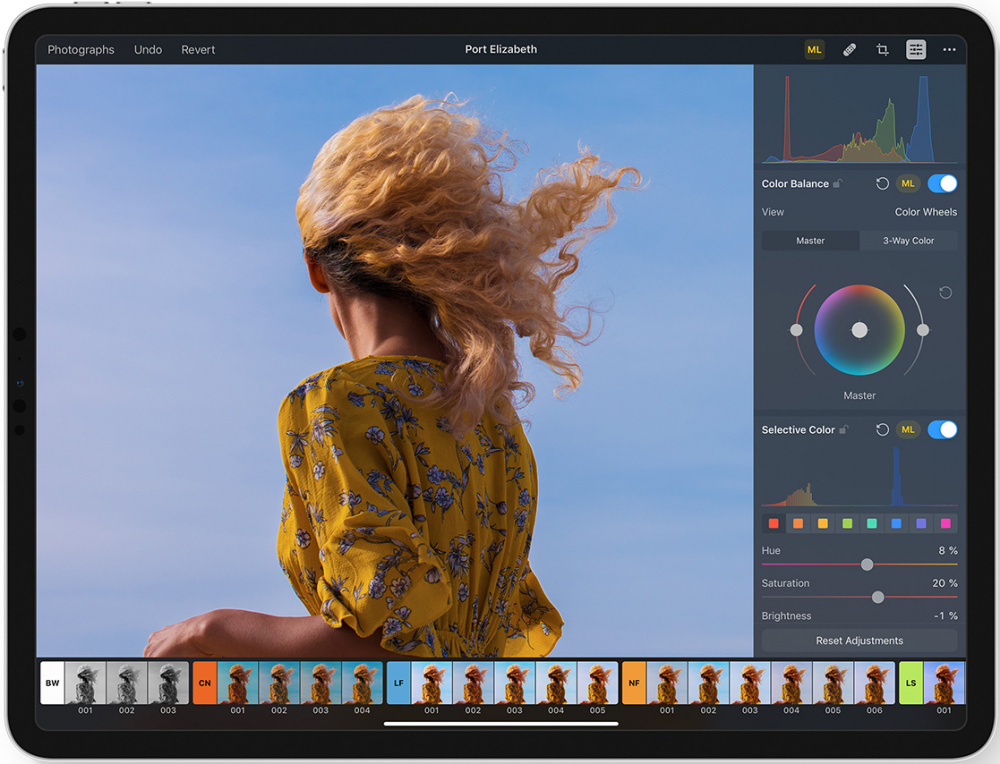Tap the ML Enhance icon in top toolbar

[814, 50]
